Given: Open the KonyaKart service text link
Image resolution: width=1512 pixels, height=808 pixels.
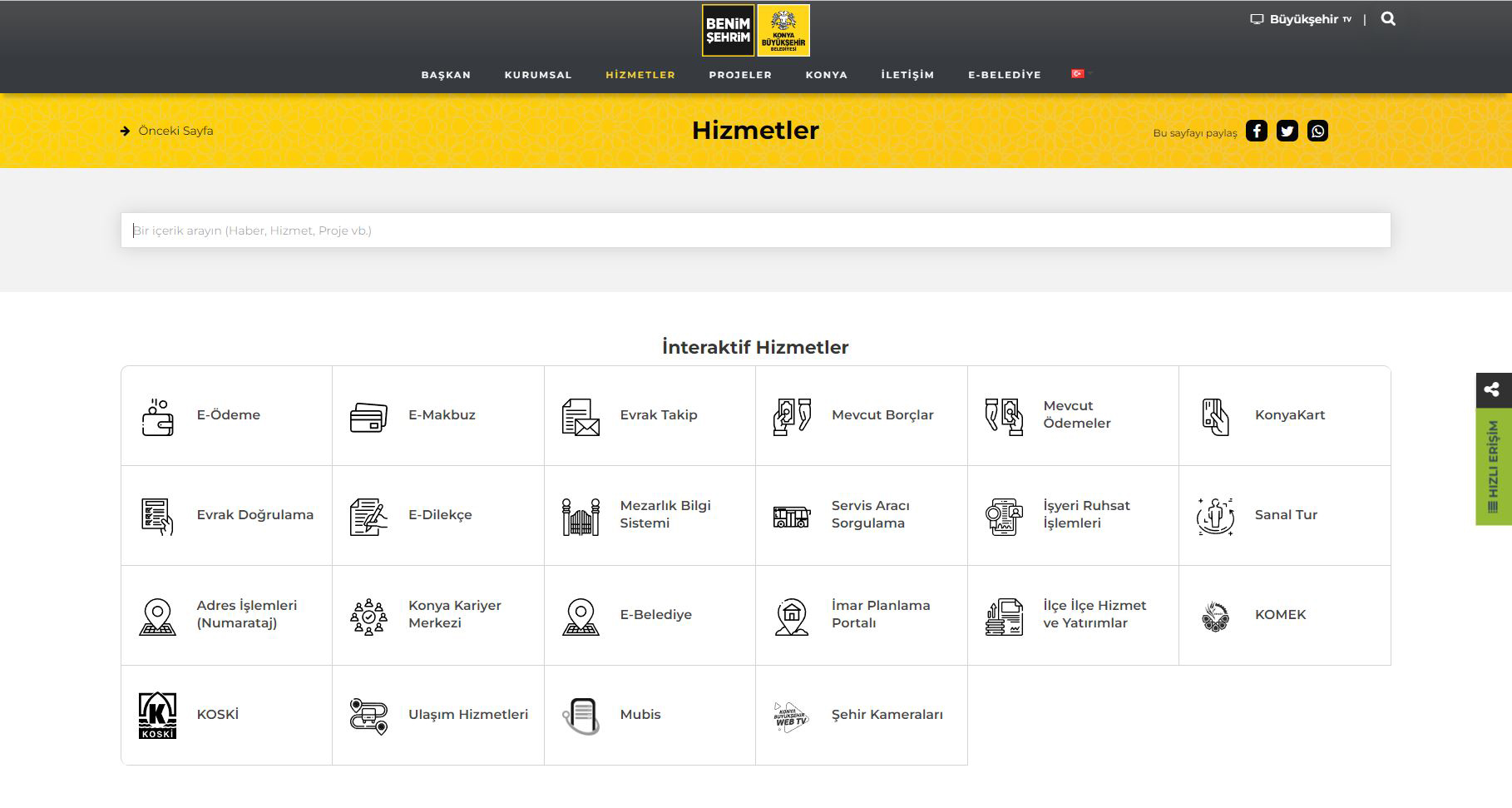Looking at the screenshot, I should point(1289,415).
